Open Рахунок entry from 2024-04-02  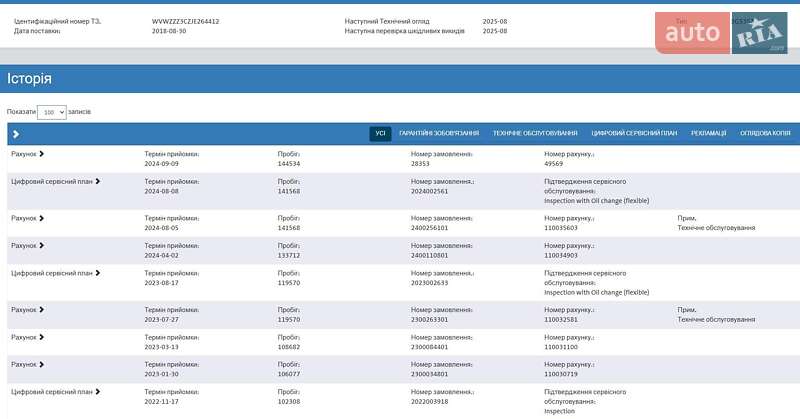tap(28, 245)
